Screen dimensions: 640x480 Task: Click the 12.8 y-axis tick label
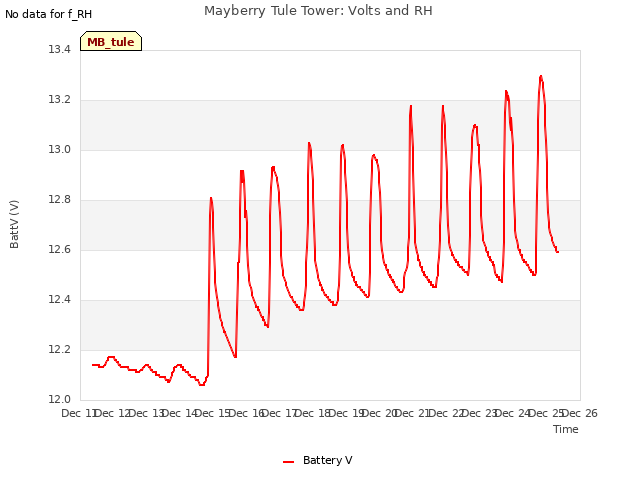pos(59,200)
